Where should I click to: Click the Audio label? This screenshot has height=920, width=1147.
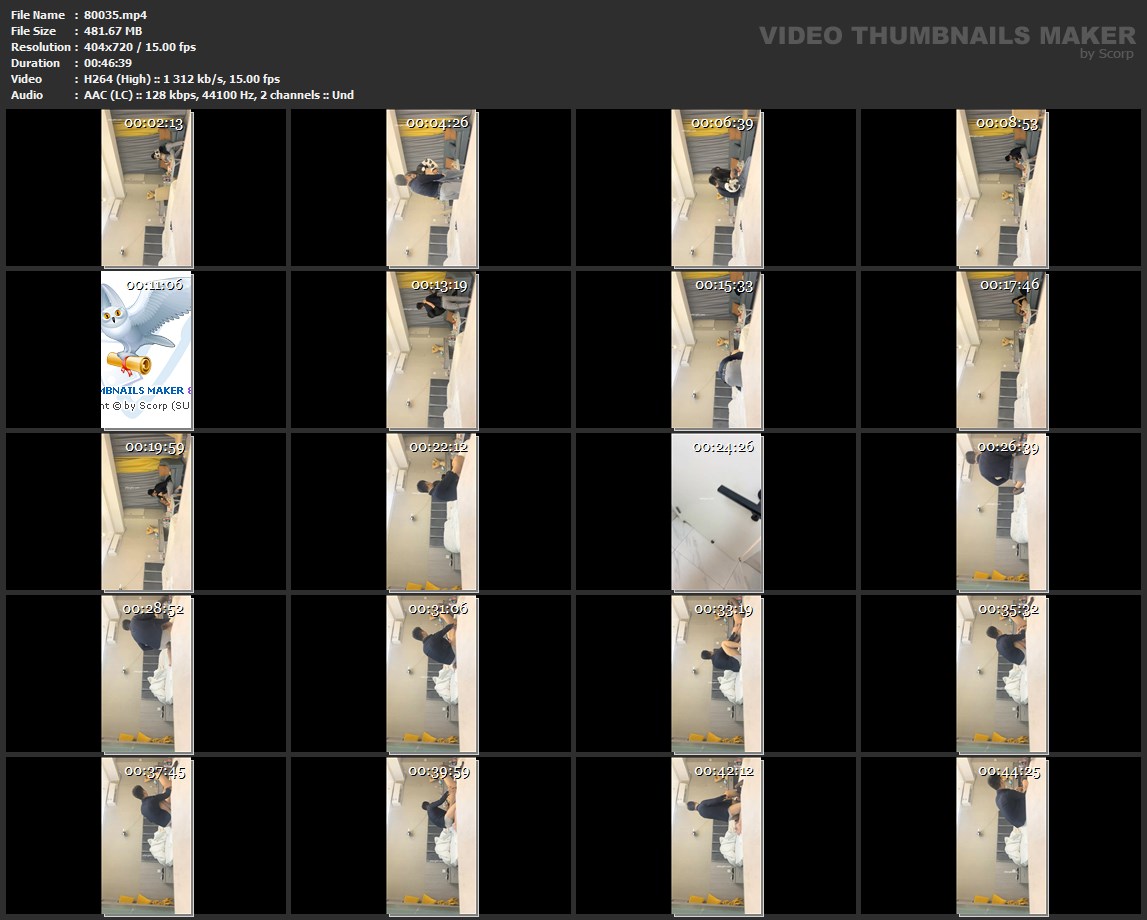[26, 95]
